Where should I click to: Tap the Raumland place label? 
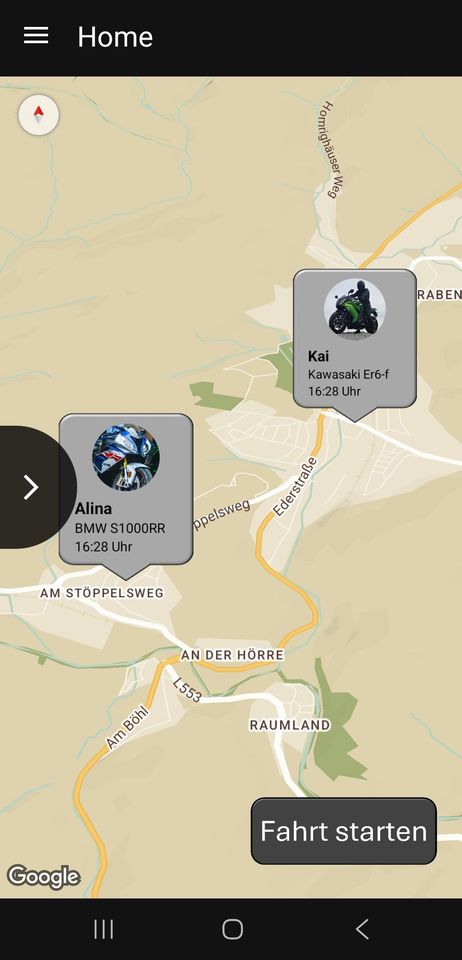pyautogui.click(x=290, y=725)
